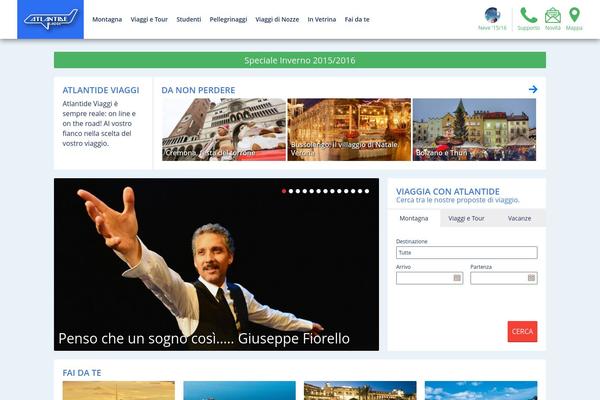Click the FAI DA TE section heading

(82, 373)
